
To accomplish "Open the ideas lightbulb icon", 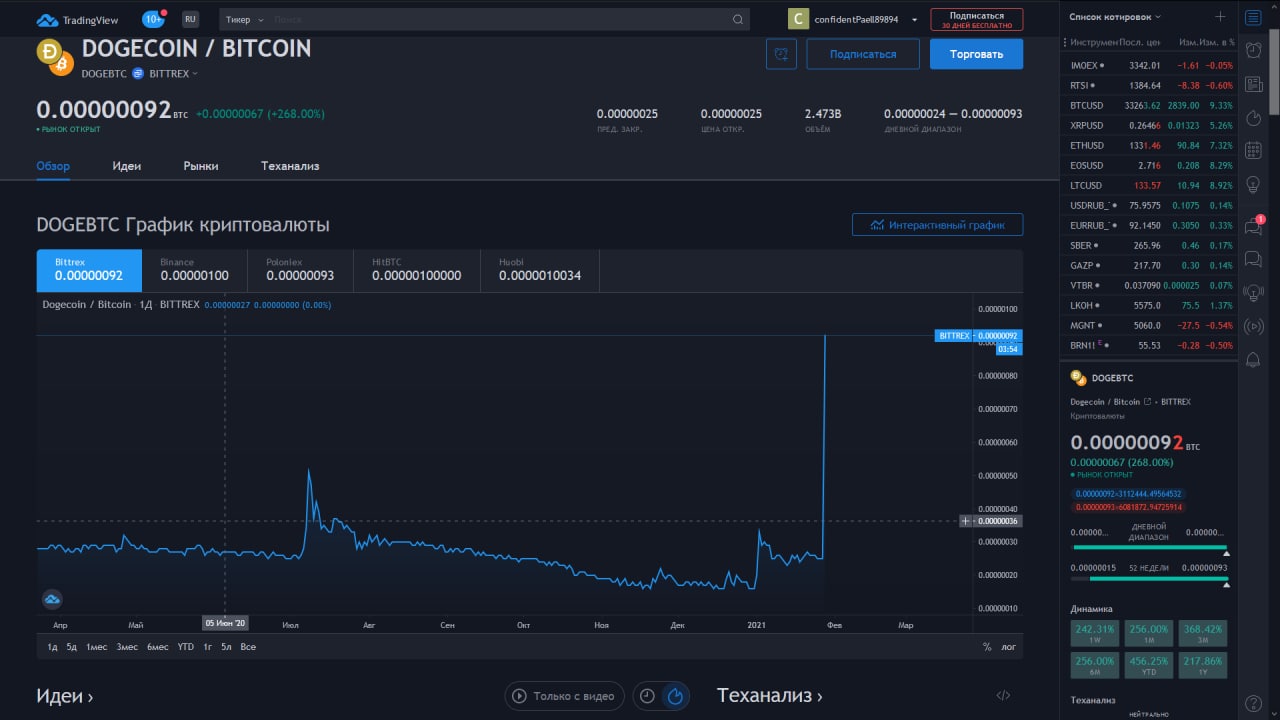I will click(x=1253, y=185).
